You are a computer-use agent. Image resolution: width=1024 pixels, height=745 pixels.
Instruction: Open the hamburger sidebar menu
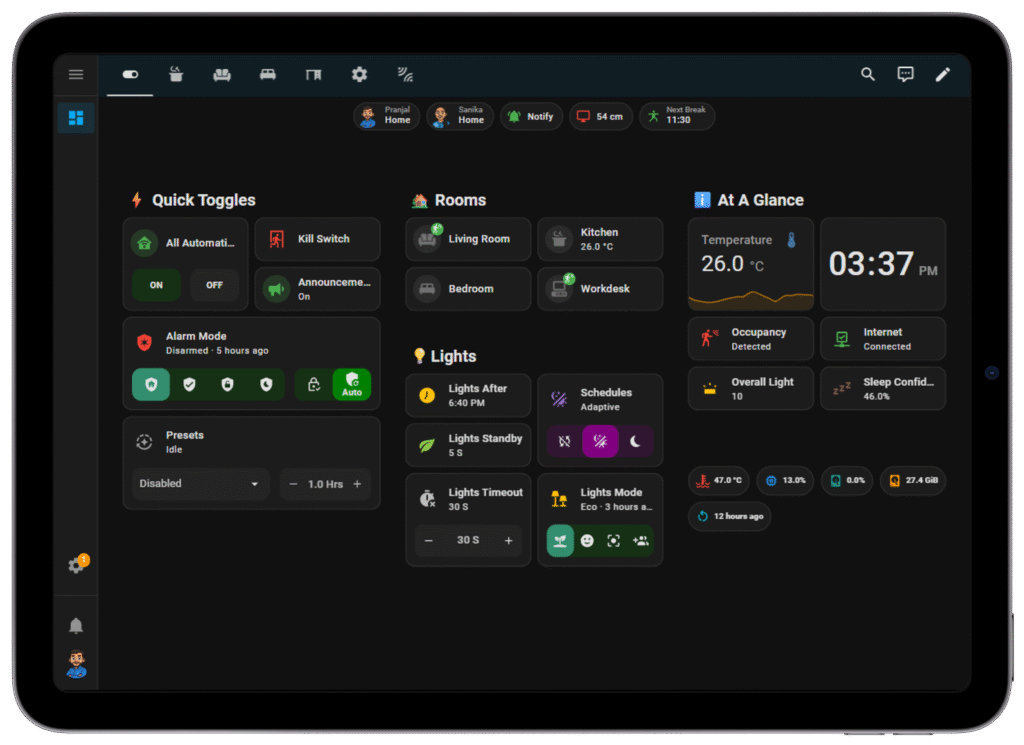click(76, 75)
